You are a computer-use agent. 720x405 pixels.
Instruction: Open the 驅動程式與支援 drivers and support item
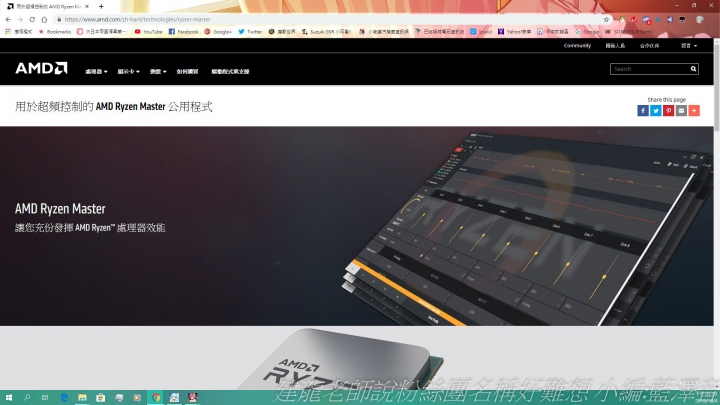[230, 72]
